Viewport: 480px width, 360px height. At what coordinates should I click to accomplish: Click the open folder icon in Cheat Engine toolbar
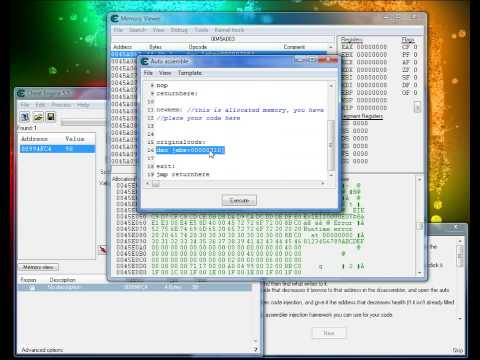[38, 117]
